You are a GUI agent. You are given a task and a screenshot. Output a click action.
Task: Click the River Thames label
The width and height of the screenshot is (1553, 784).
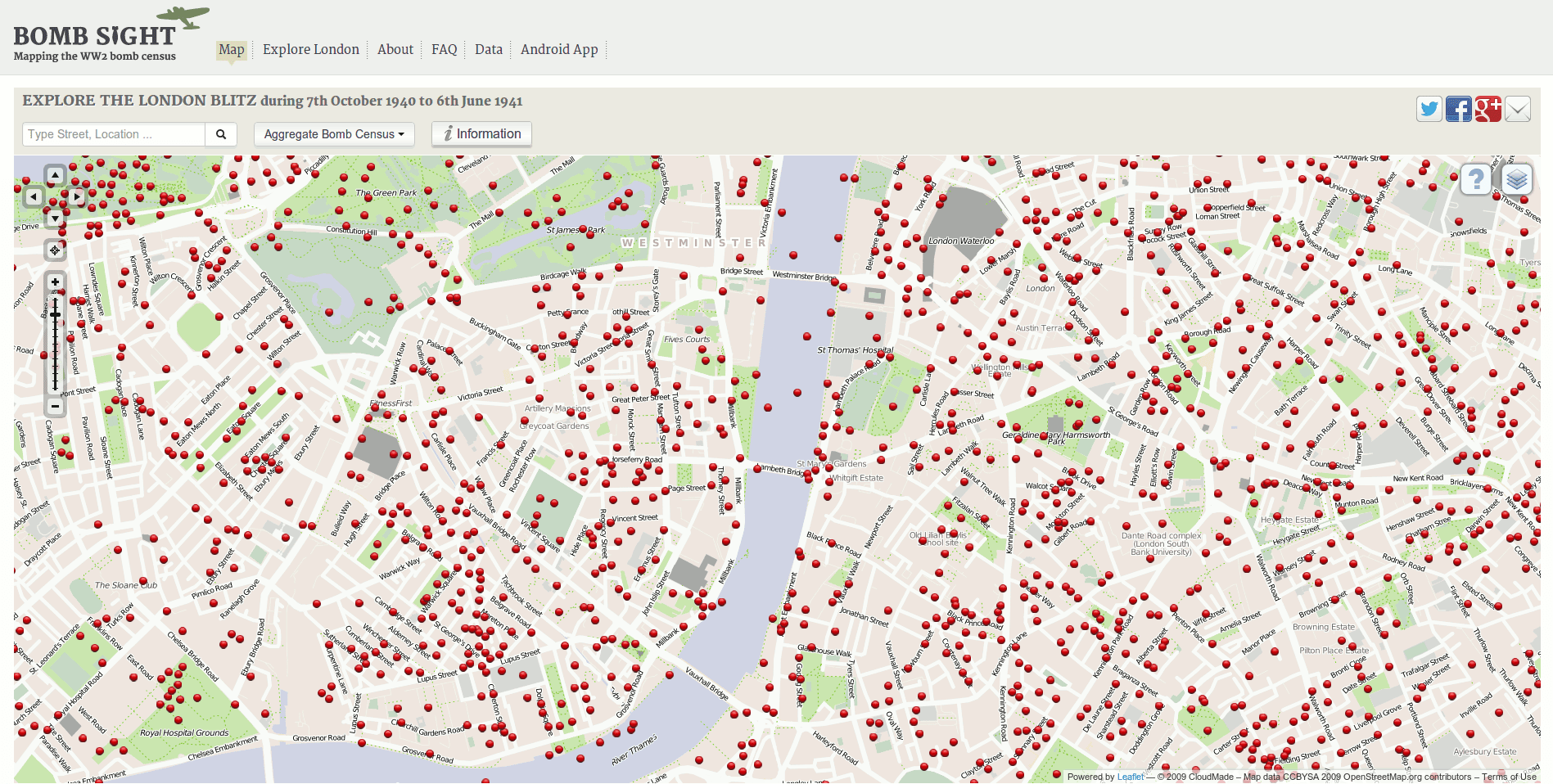pos(634,750)
